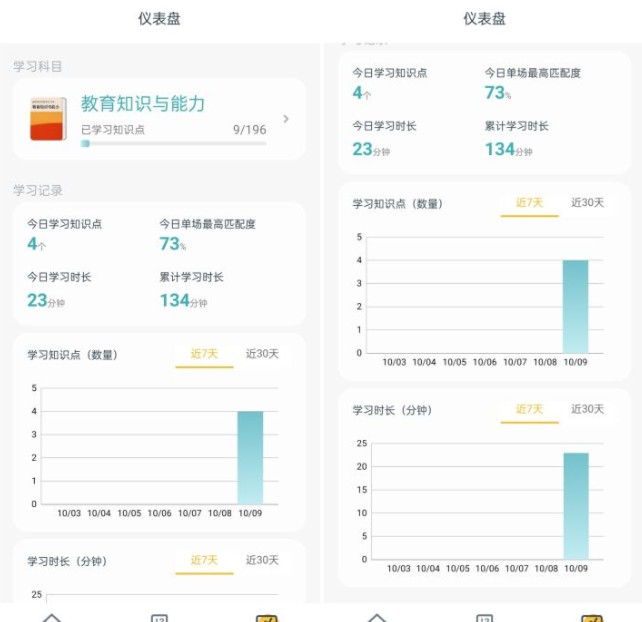Left screen: click the 仪表盘 header title
Image resolution: width=642 pixels, height=622 pixels.
click(159, 19)
